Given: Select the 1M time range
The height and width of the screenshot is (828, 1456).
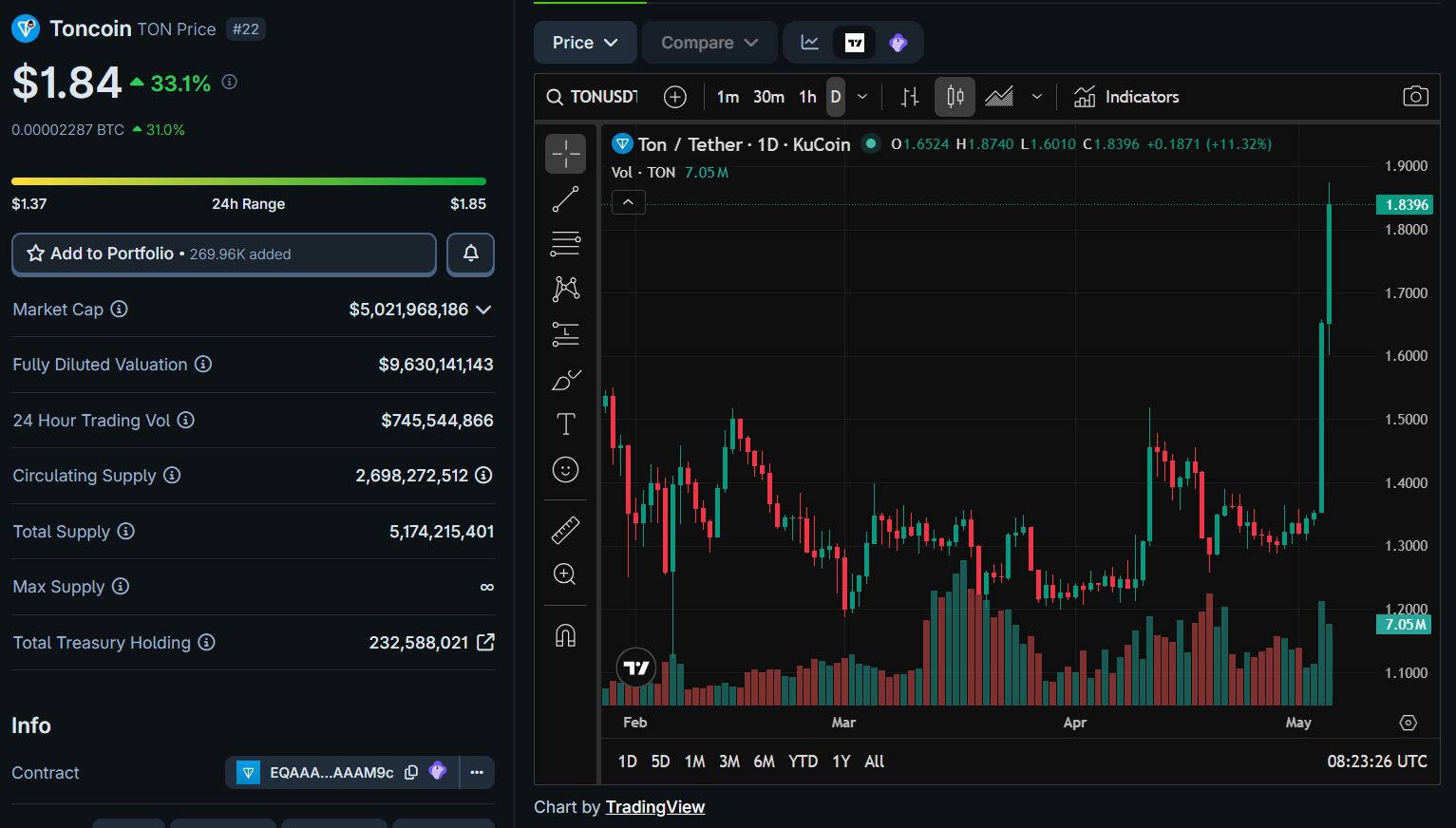Looking at the screenshot, I should click(695, 762).
